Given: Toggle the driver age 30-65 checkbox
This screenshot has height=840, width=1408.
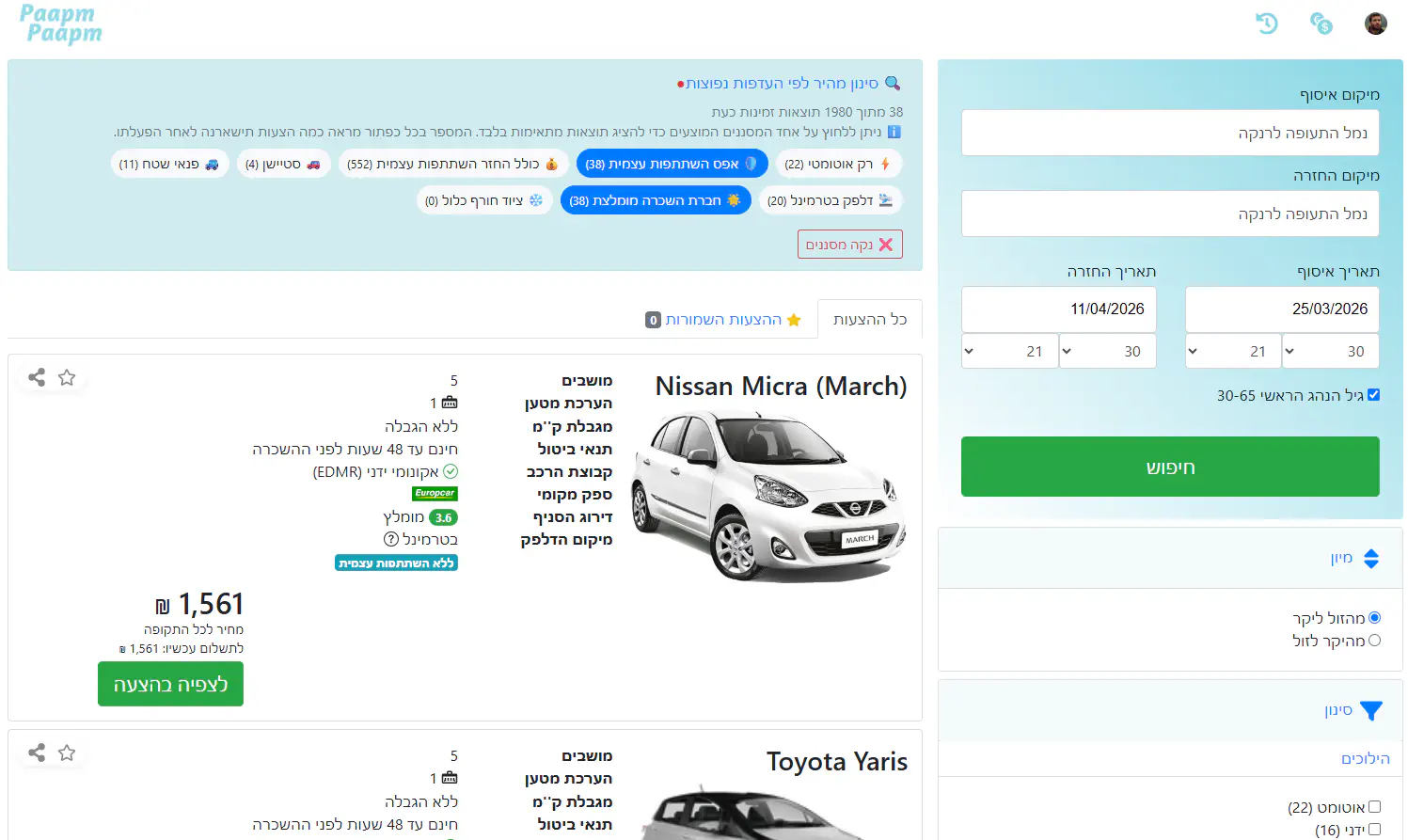Looking at the screenshot, I should pyautogui.click(x=1373, y=395).
